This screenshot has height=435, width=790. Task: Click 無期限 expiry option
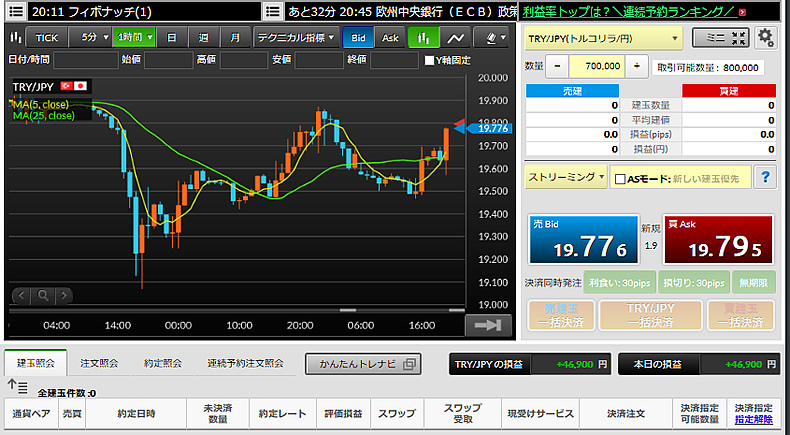(x=753, y=283)
